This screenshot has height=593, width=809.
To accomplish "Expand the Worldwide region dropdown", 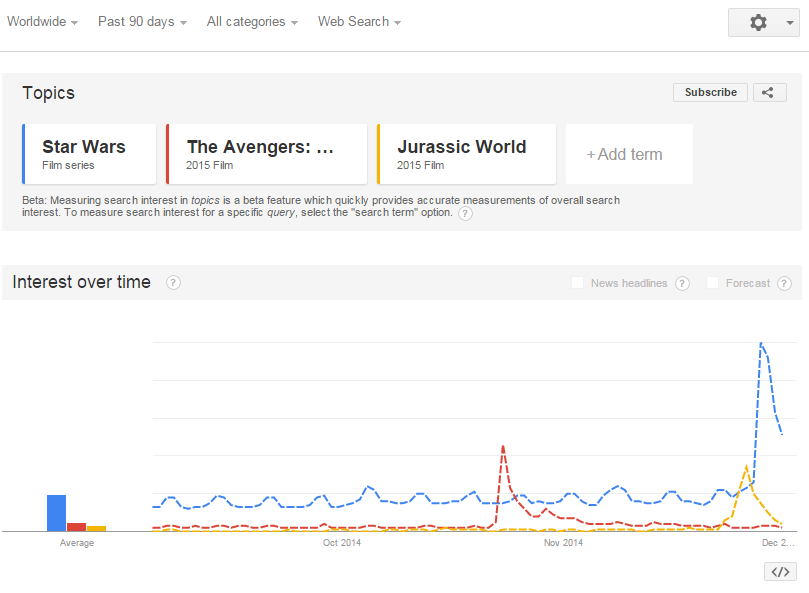I will coord(42,22).
